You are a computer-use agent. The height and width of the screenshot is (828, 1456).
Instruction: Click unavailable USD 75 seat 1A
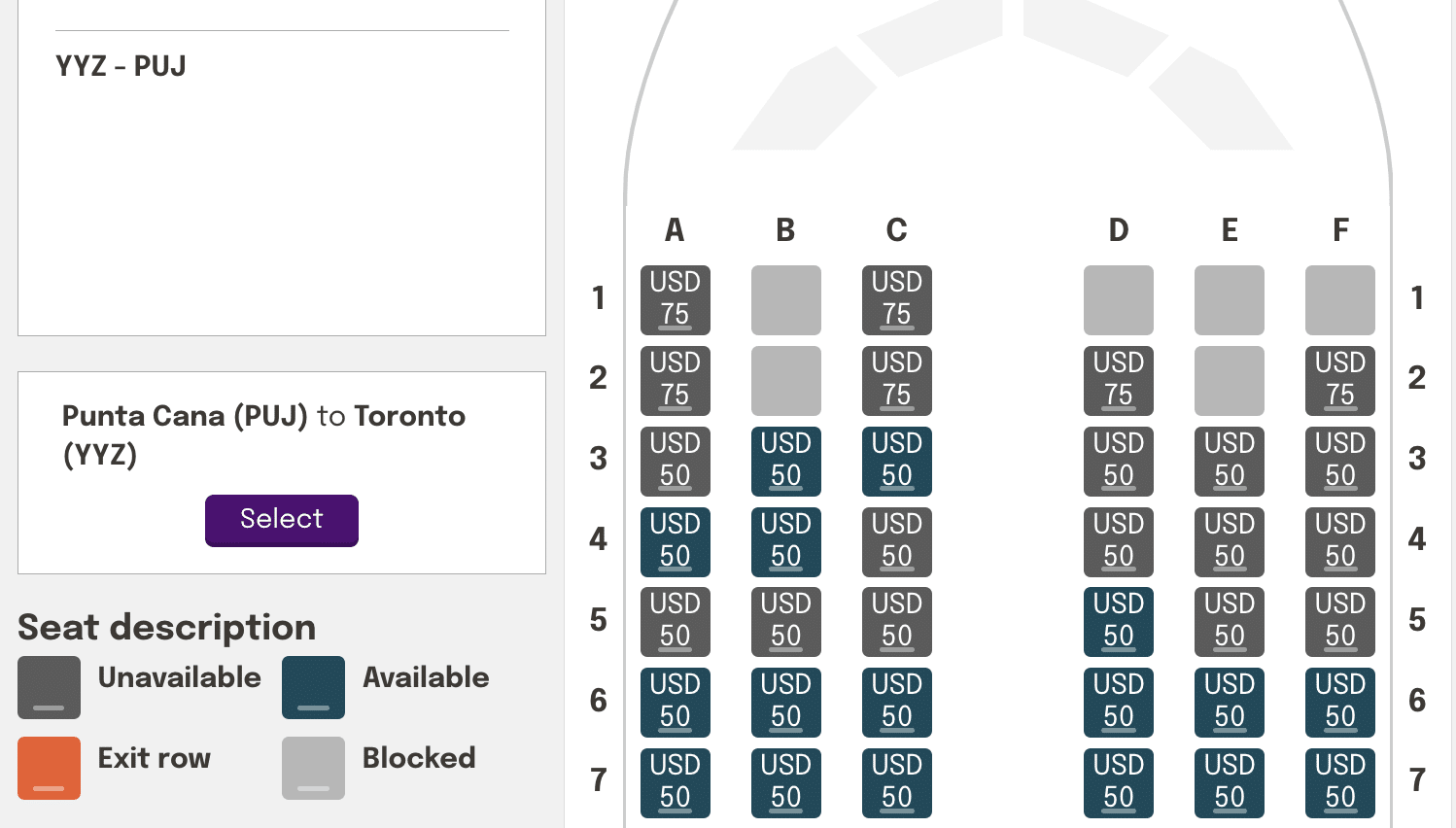pyautogui.click(x=675, y=299)
